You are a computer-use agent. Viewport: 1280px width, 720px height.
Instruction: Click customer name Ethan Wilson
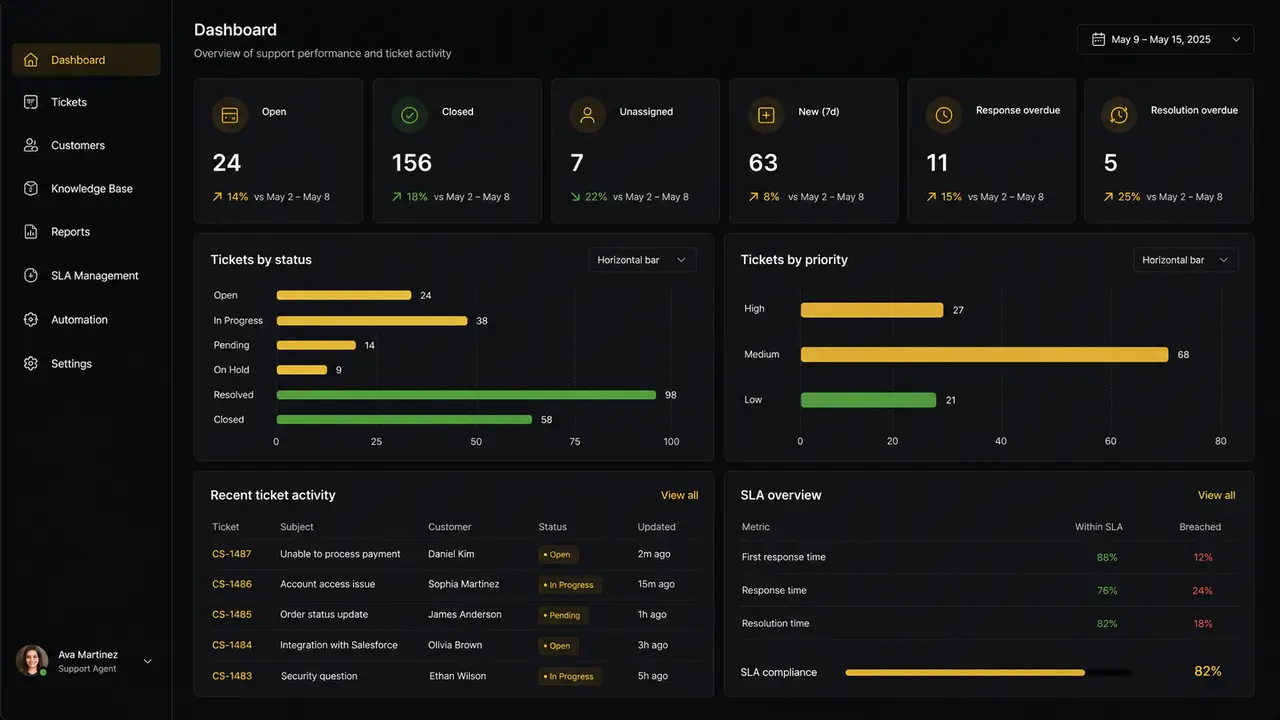pos(458,676)
